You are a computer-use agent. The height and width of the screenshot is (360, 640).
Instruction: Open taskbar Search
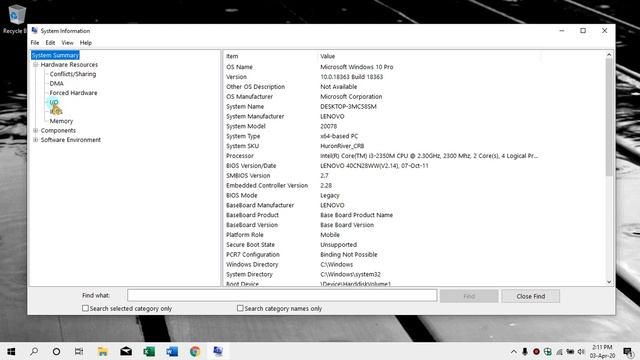click(x=34, y=351)
